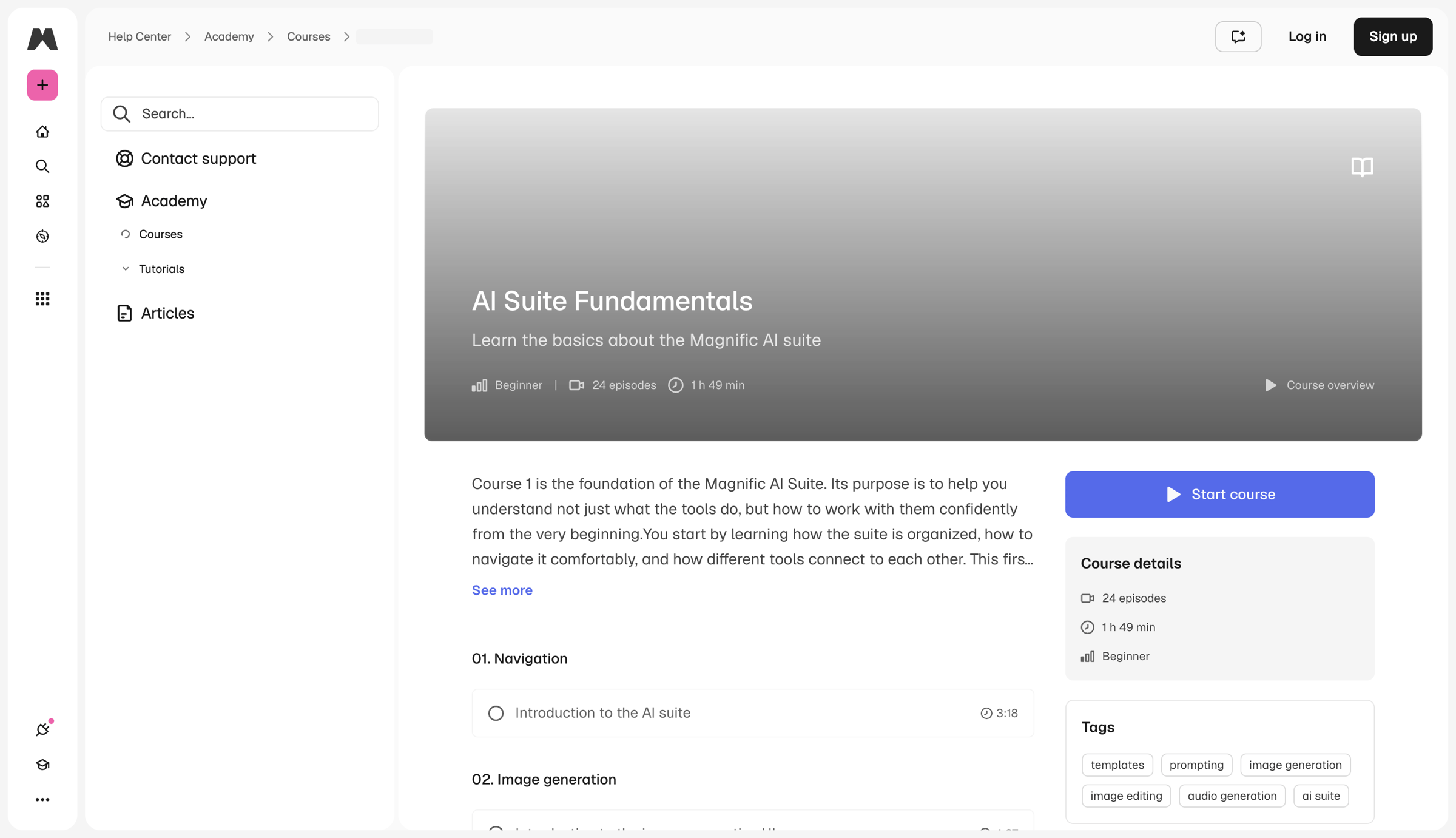
Task: Click the 24 episodes text in Course details
Action: (1134, 598)
